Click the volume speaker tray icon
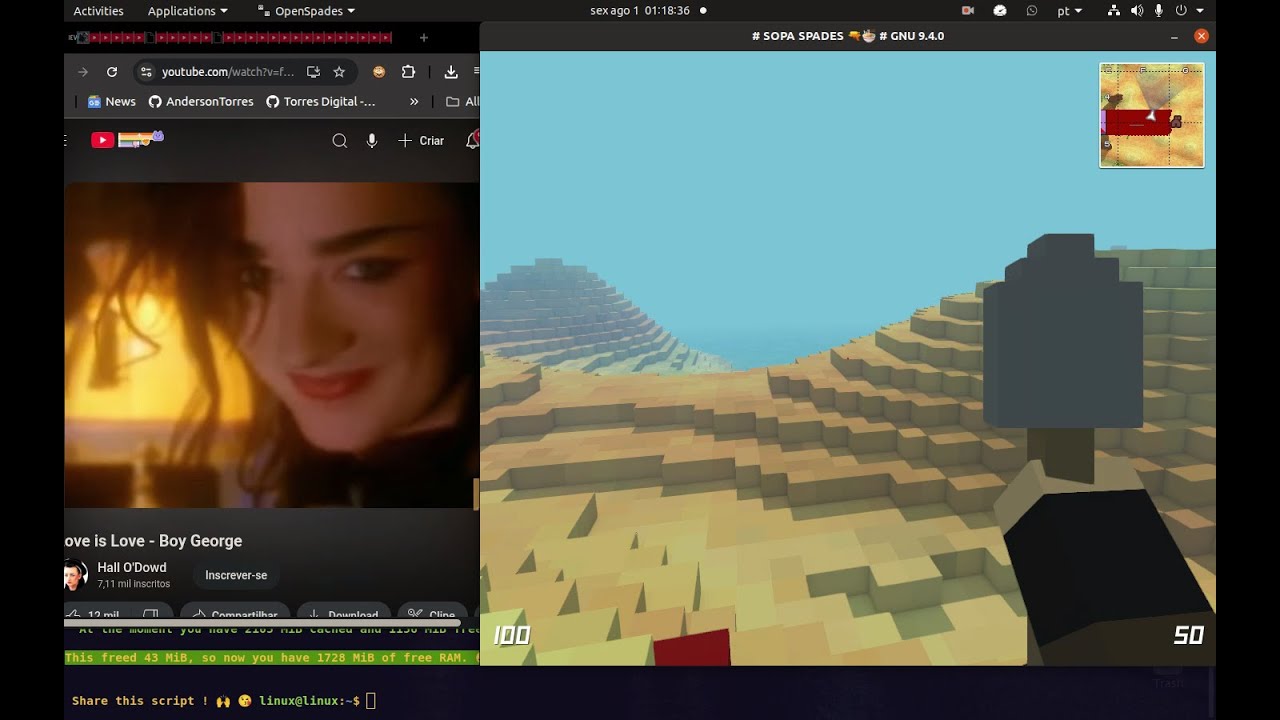This screenshot has width=1280, height=720. 1137,11
